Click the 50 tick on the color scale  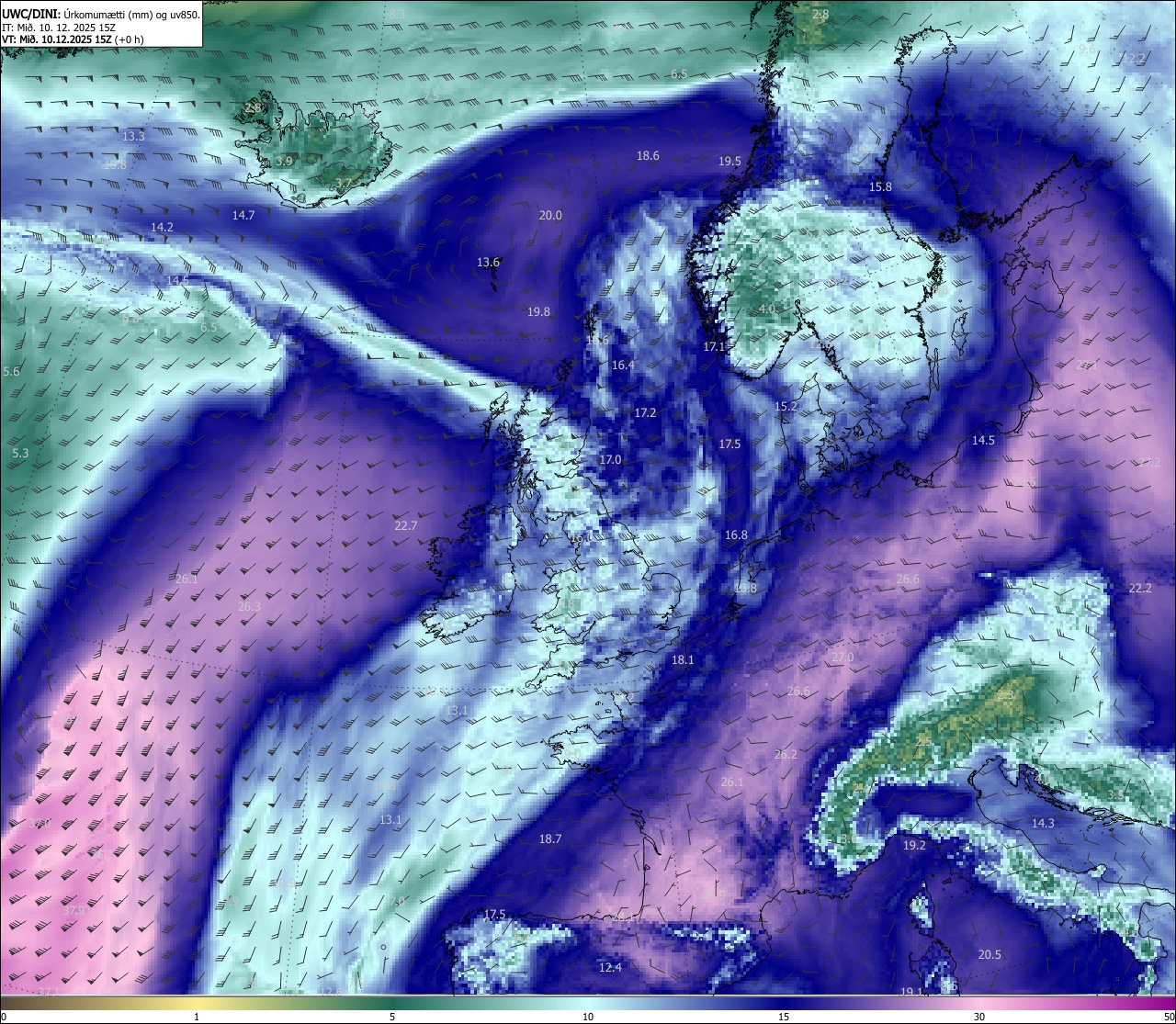[1168, 1017]
